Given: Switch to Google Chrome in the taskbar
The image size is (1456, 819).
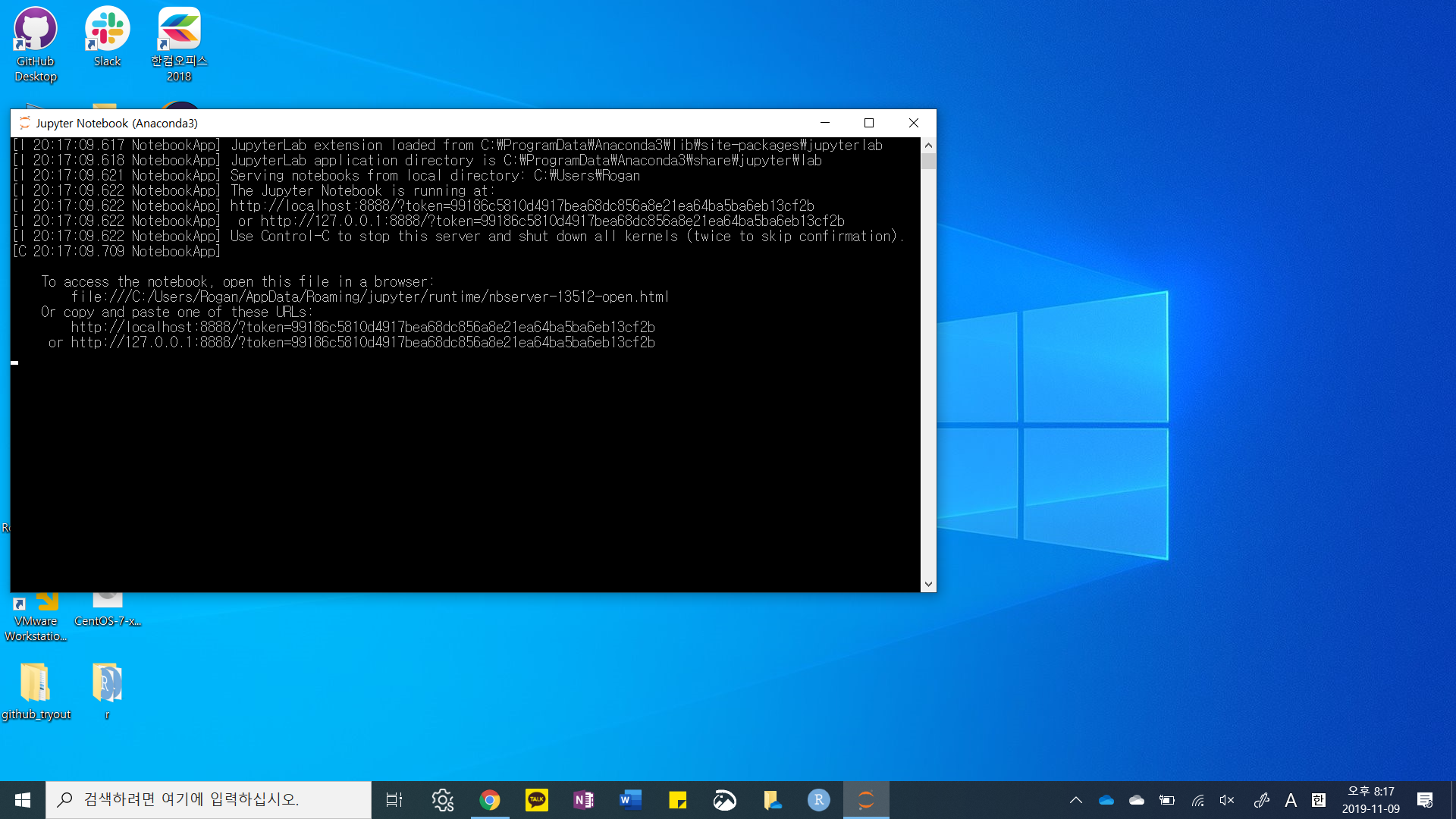Looking at the screenshot, I should (490, 800).
